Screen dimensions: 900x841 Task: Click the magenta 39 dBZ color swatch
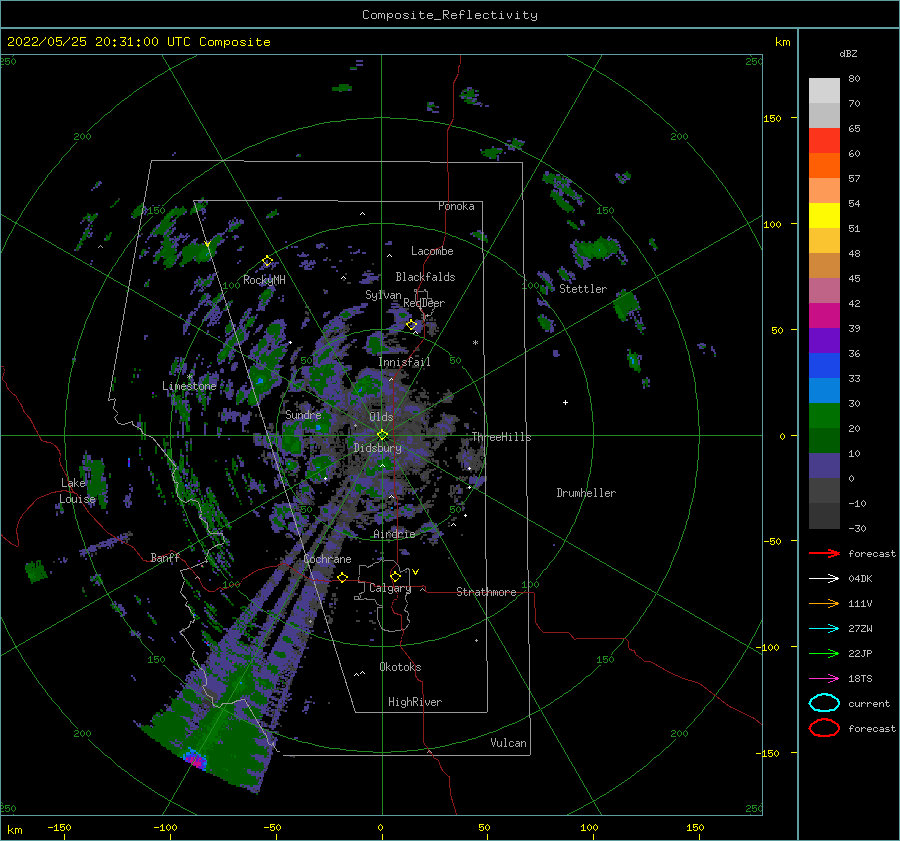(x=824, y=316)
